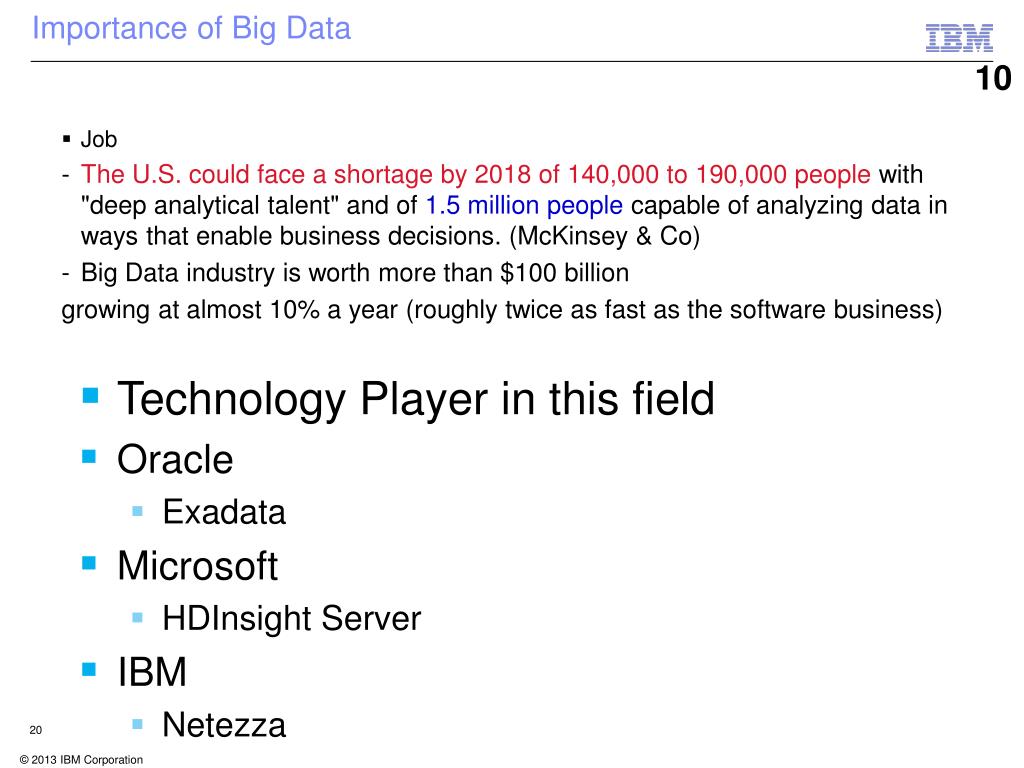Click the HDInsight Server text
The image size is (1024, 768).
point(292,618)
